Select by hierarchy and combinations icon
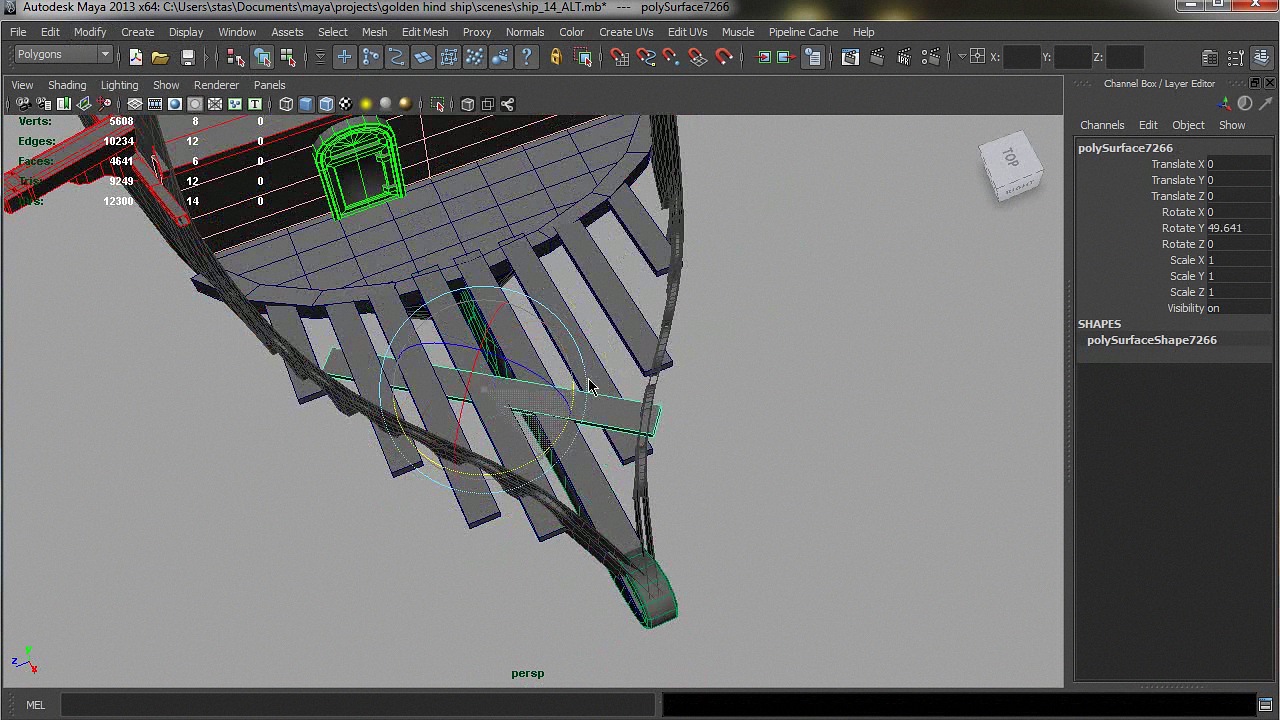Screen dimensions: 1280x720 [236, 57]
